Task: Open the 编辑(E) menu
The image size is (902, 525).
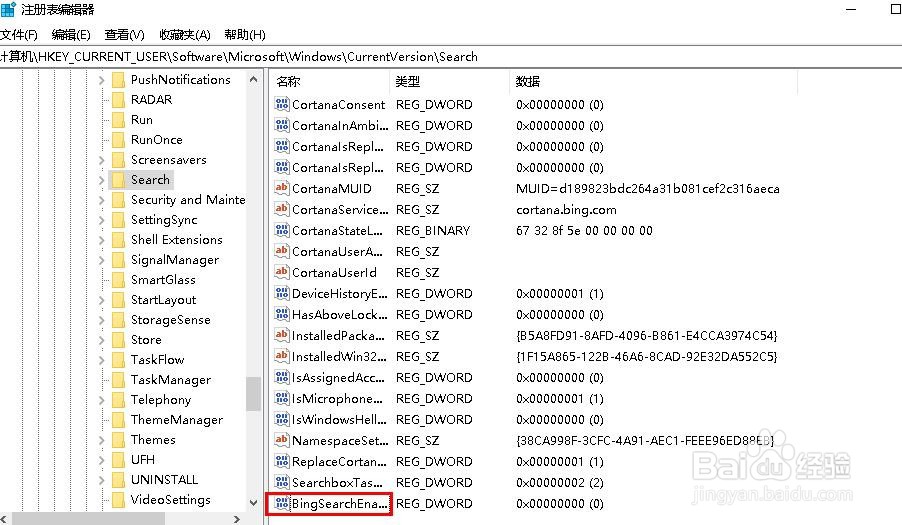Action: pyautogui.click(x=71, y=35)
